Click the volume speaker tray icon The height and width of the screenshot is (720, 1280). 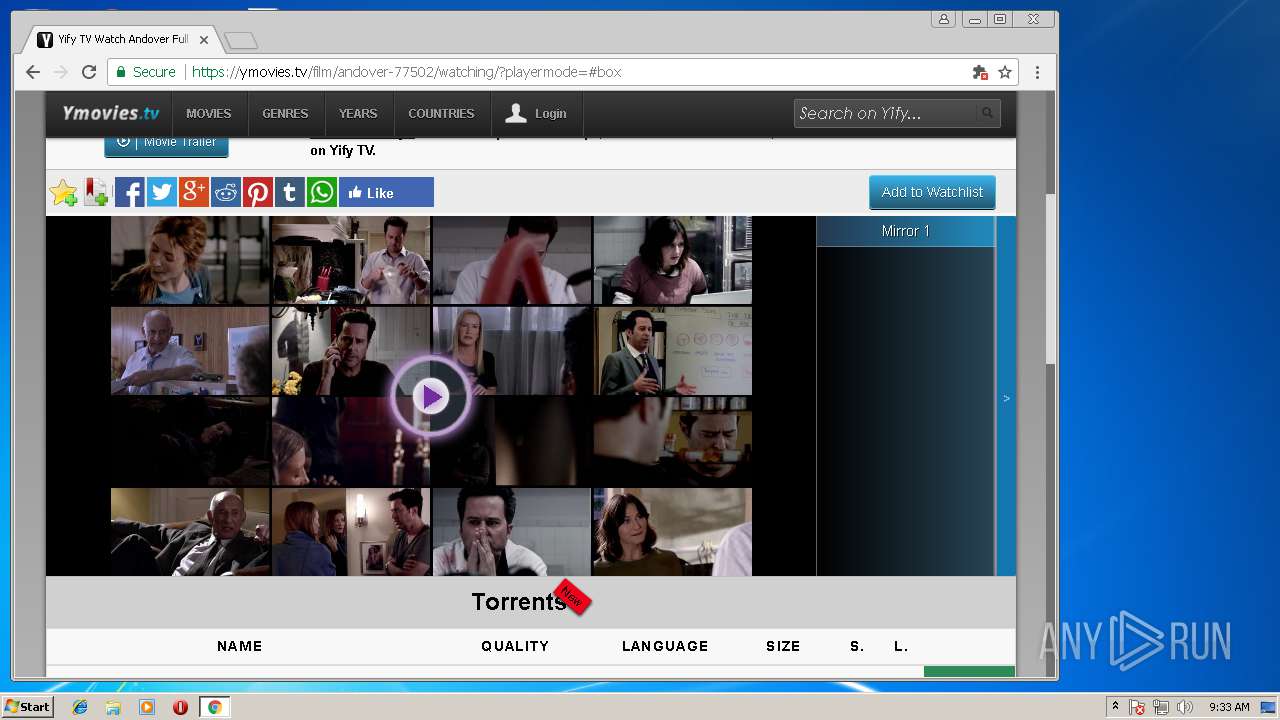[x=1185, y=707]
